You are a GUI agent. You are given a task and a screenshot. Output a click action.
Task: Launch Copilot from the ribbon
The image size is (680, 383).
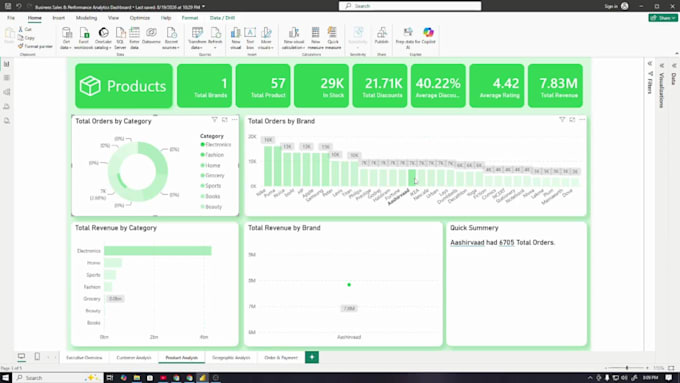(428, 36)
